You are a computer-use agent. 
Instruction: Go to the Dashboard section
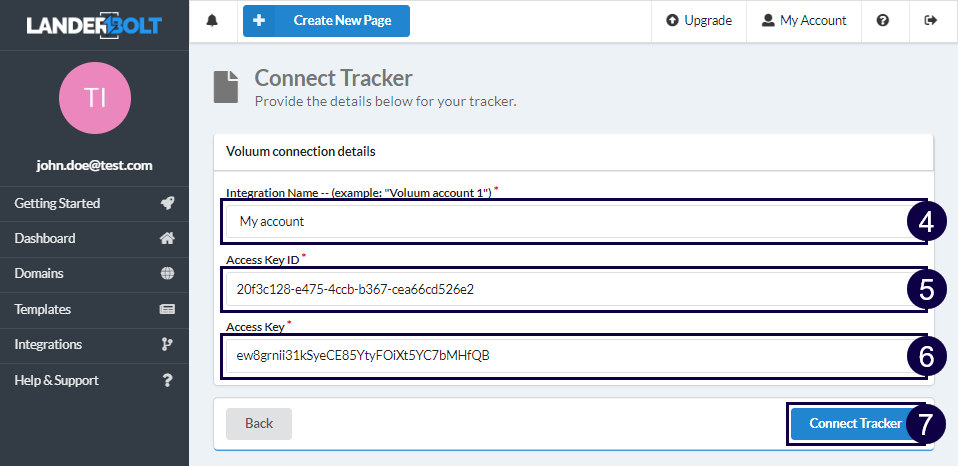coord(45,239)
